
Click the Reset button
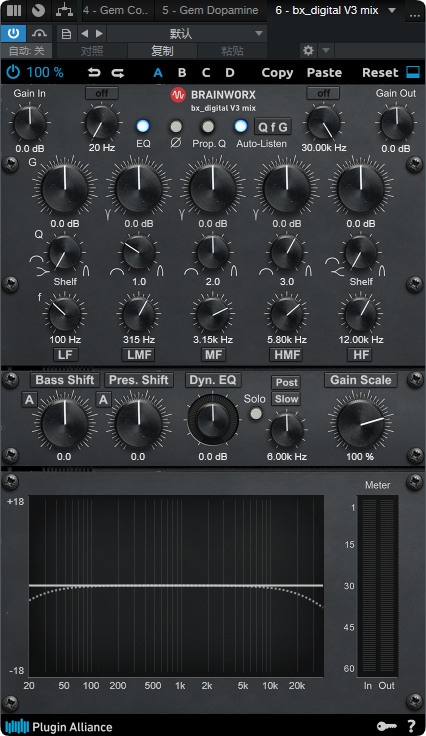pos(380,73)
